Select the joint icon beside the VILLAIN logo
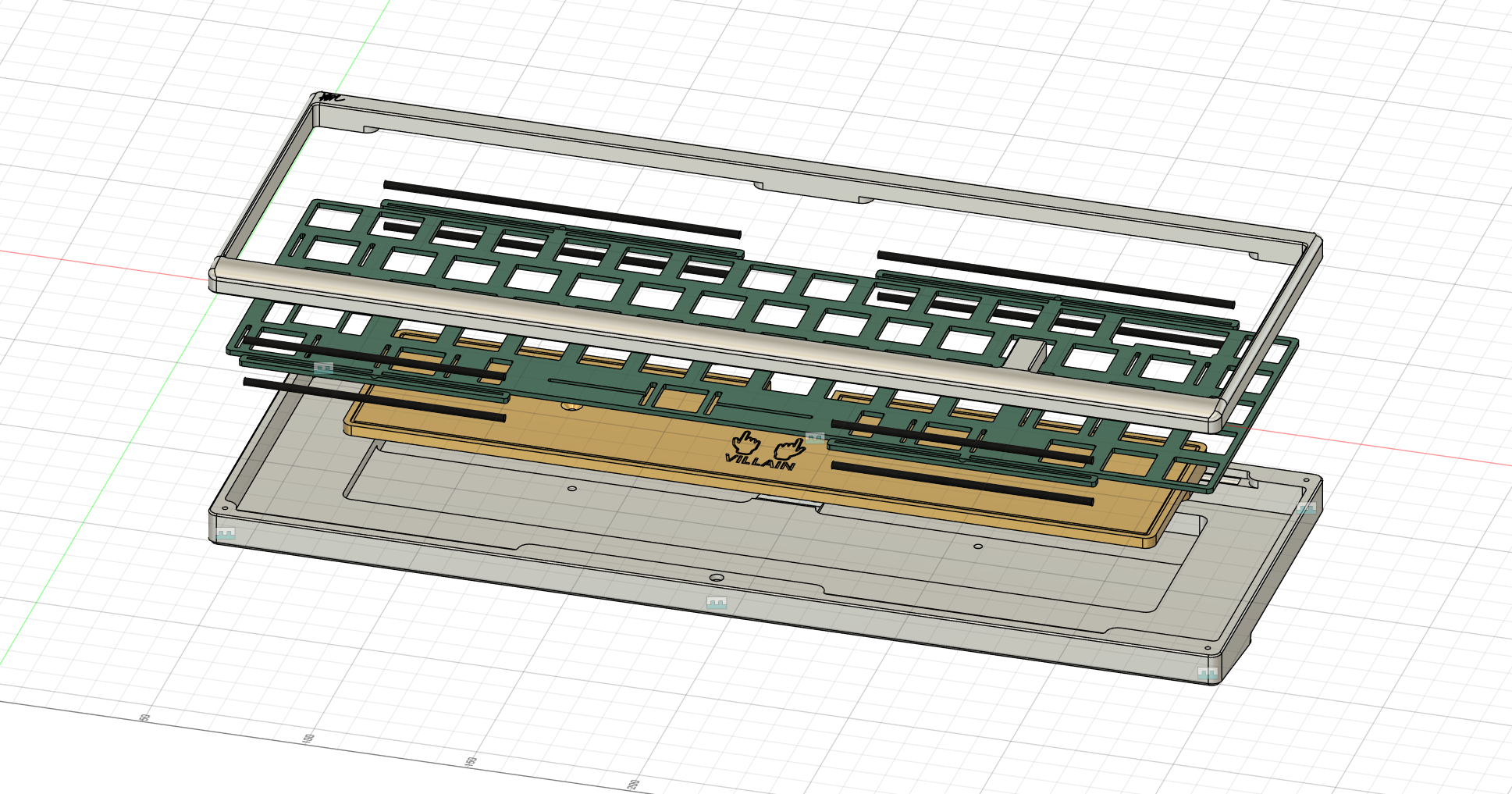 tap(815, 438)
